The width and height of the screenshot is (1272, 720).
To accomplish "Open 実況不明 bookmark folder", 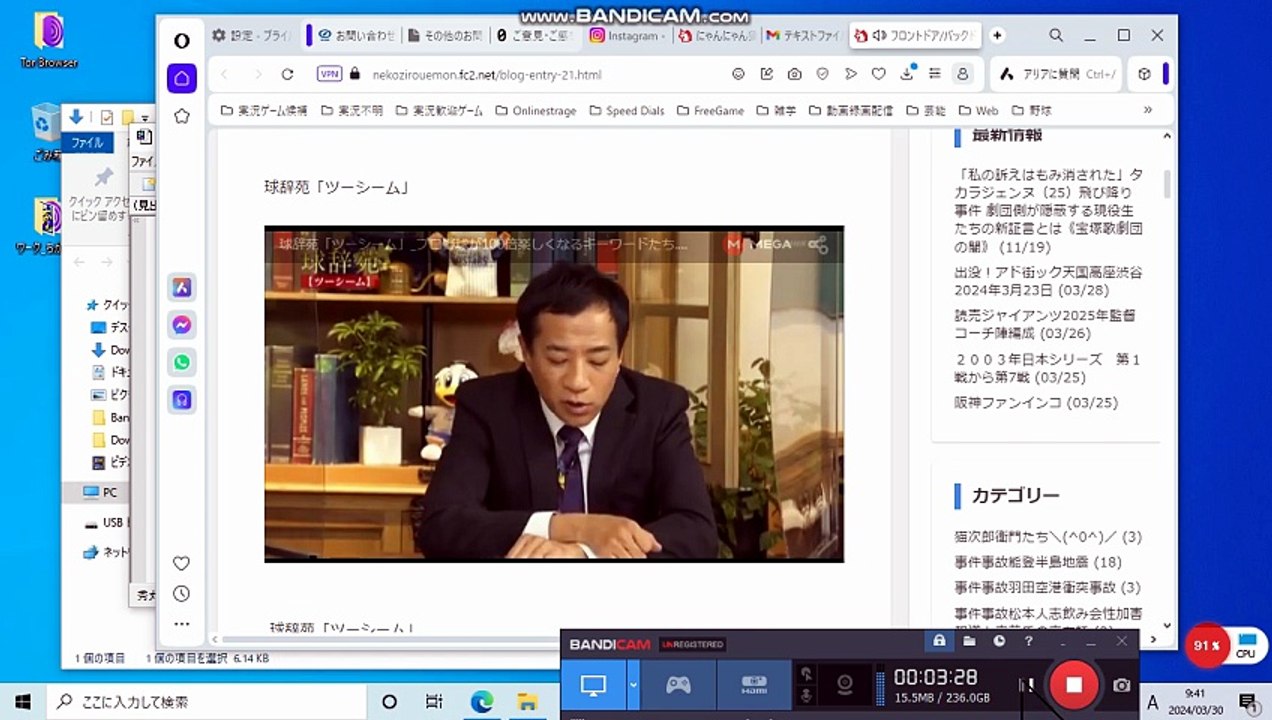I will point(352,111).
